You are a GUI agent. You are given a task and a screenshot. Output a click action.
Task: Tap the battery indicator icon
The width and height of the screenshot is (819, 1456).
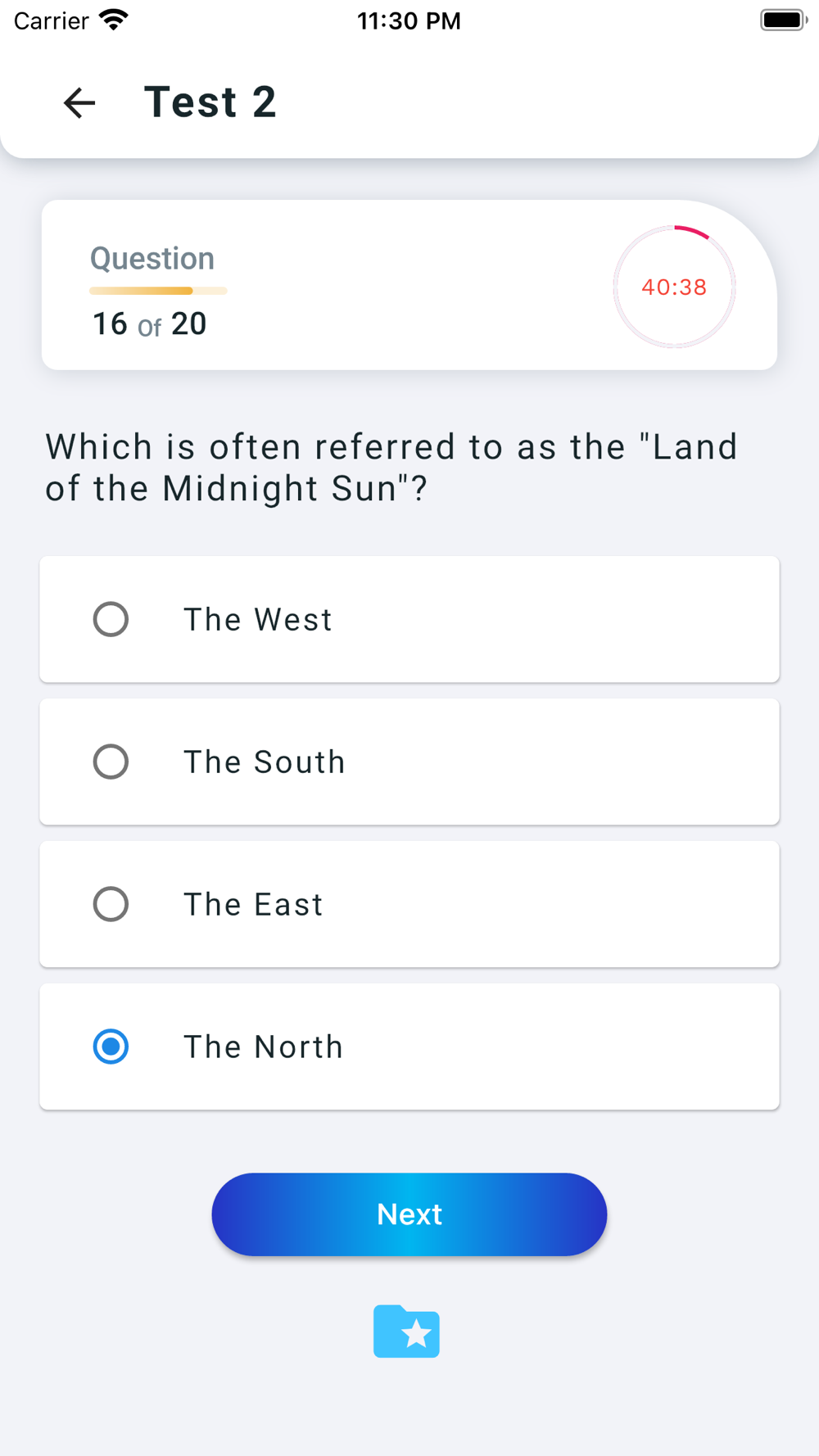pyautogui.click(x=783, y=20)
